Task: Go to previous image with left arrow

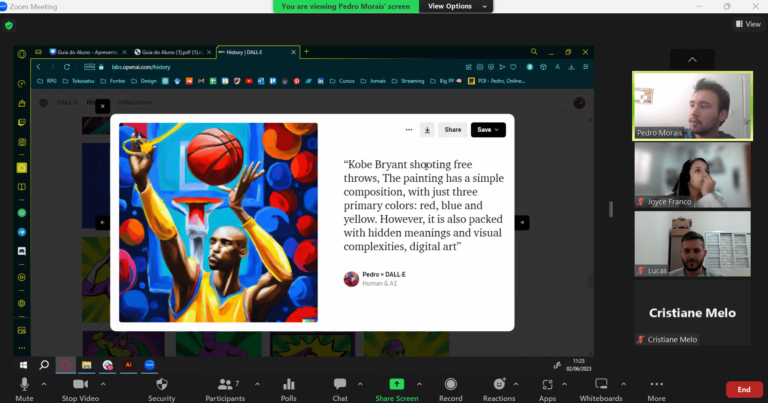Action: coord(102,222)
